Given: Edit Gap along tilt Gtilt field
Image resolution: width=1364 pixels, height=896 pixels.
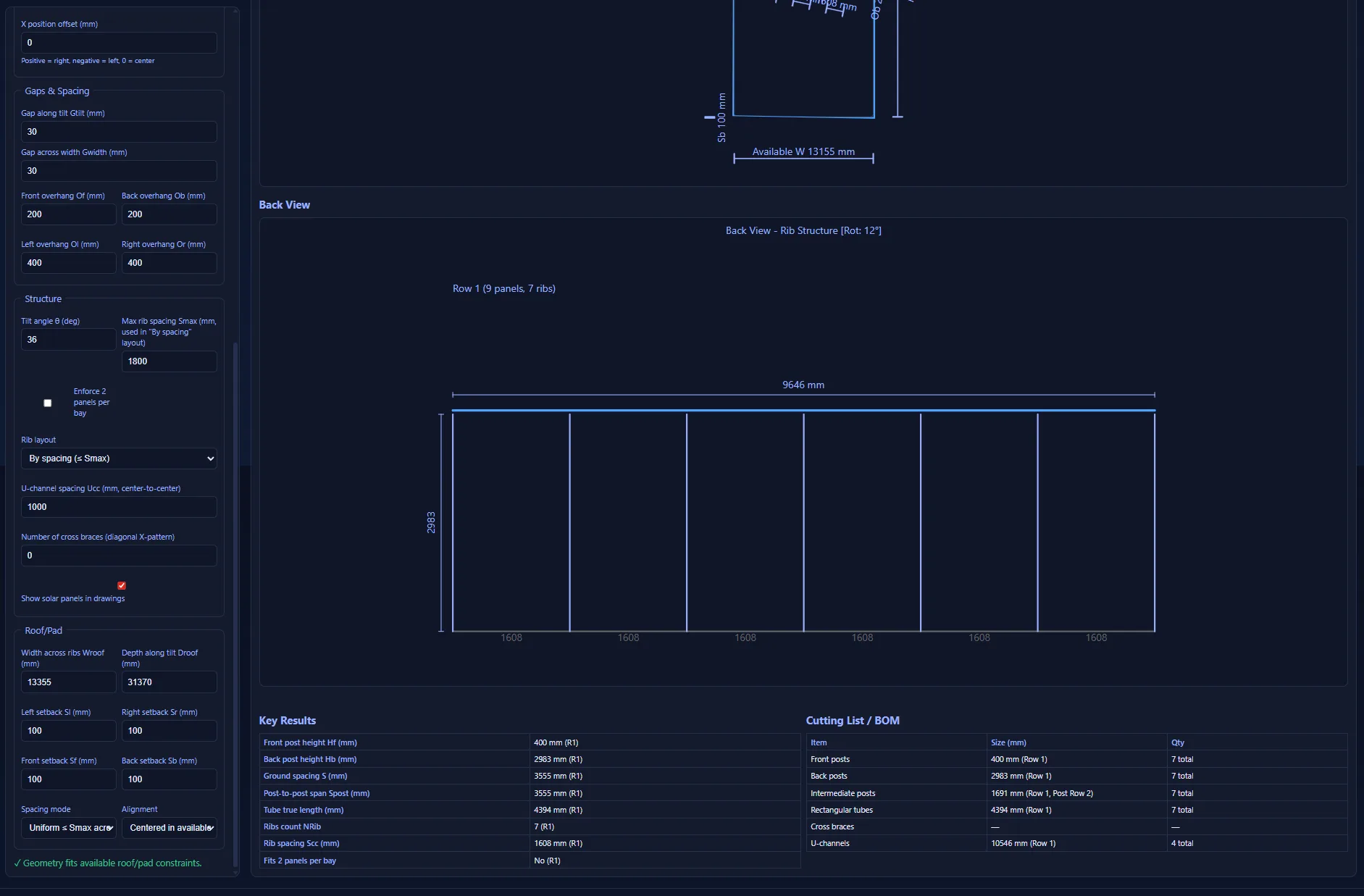Looking at the screenshot, I should tap(119, 132).
